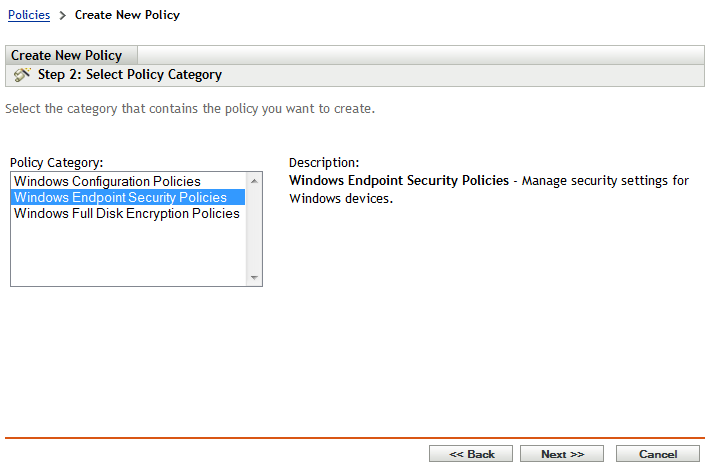Proceed with the Next >> button
The image size is (714, 473).
(x=562, y=454)
